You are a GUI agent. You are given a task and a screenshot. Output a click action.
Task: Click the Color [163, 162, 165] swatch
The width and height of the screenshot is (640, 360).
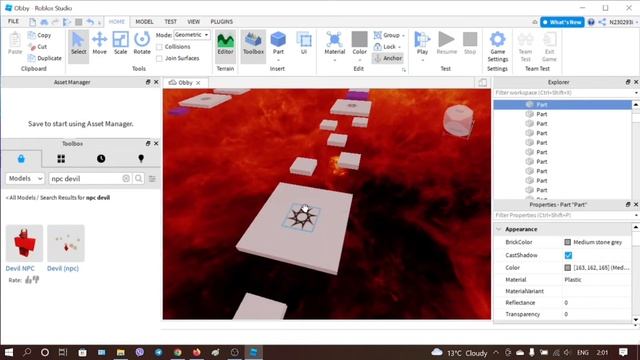click(x=567, y=268)
